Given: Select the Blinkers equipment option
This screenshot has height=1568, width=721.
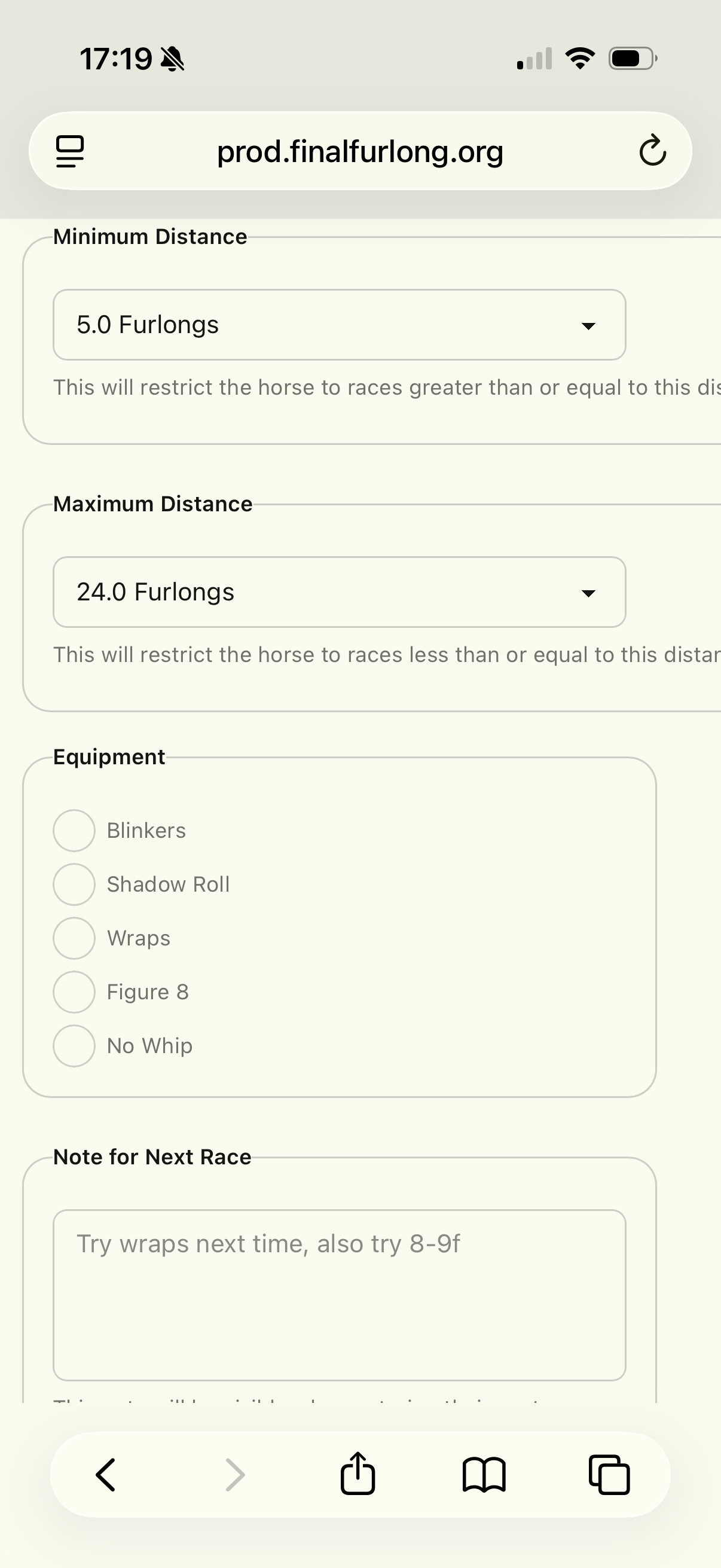Looking at the screenshot, I should click(x=74, y=830).
